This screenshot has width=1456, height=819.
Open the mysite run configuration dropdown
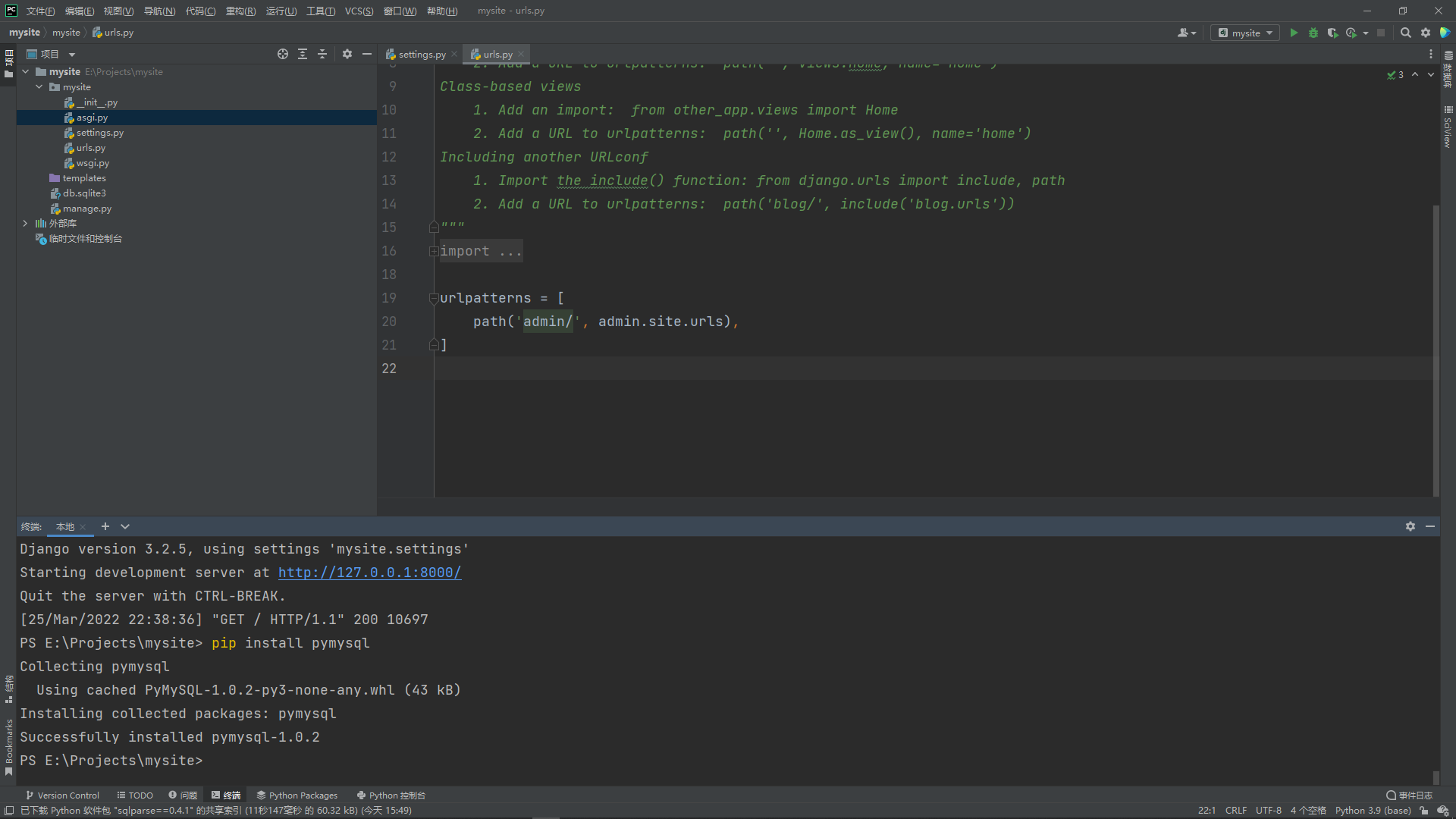pos(1245,33)
